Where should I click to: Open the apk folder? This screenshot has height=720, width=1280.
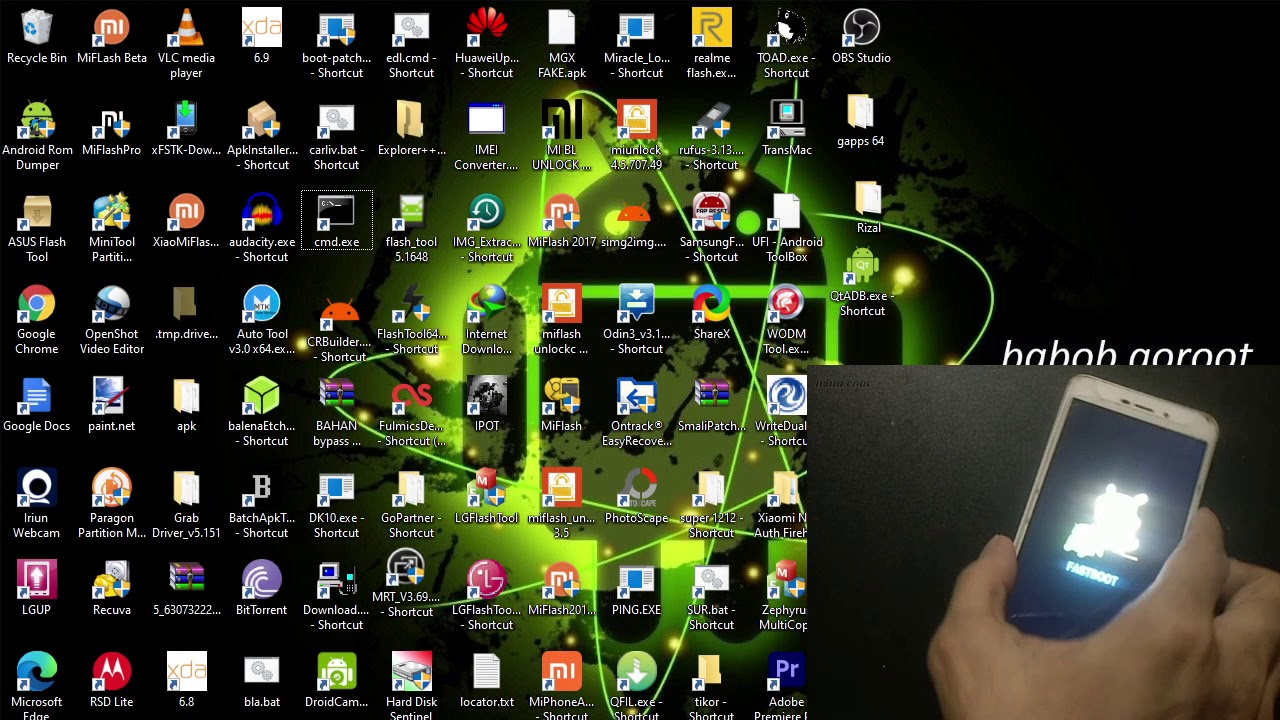186,397
